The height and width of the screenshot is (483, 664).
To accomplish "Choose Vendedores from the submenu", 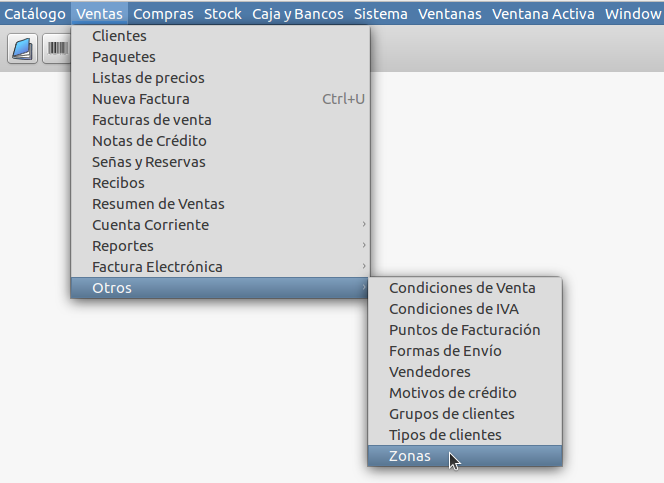I will click(465, 372).
